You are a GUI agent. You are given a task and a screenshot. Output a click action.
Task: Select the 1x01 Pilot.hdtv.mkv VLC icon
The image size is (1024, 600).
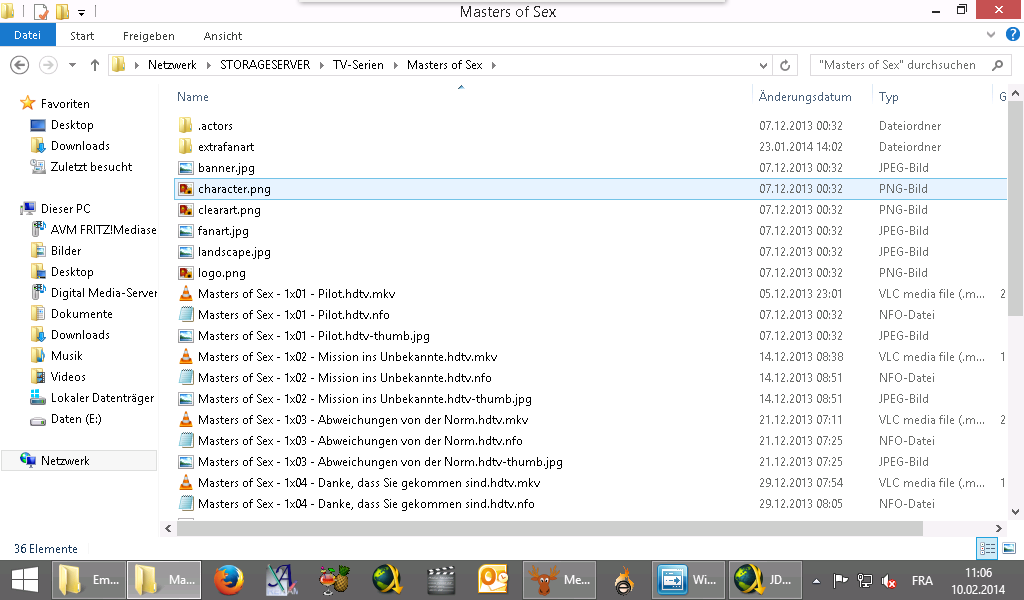tap(185, 293)
